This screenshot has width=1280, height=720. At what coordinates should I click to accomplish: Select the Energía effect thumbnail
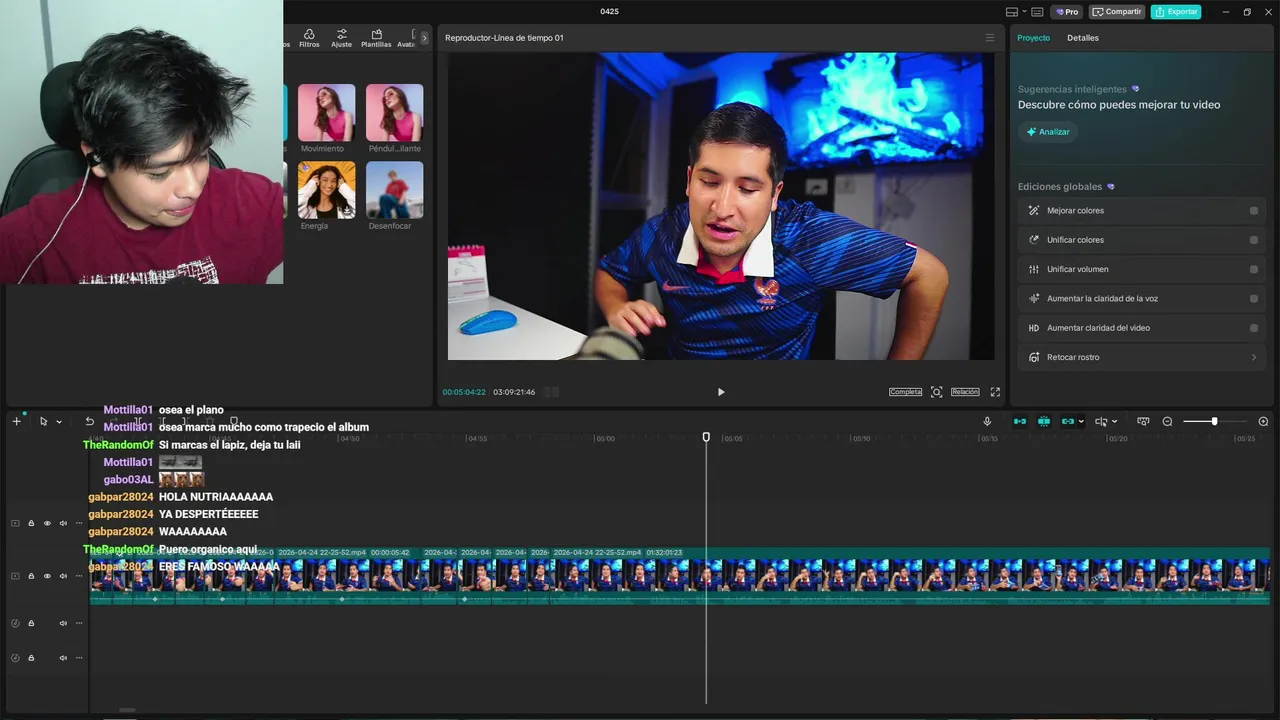326,190
